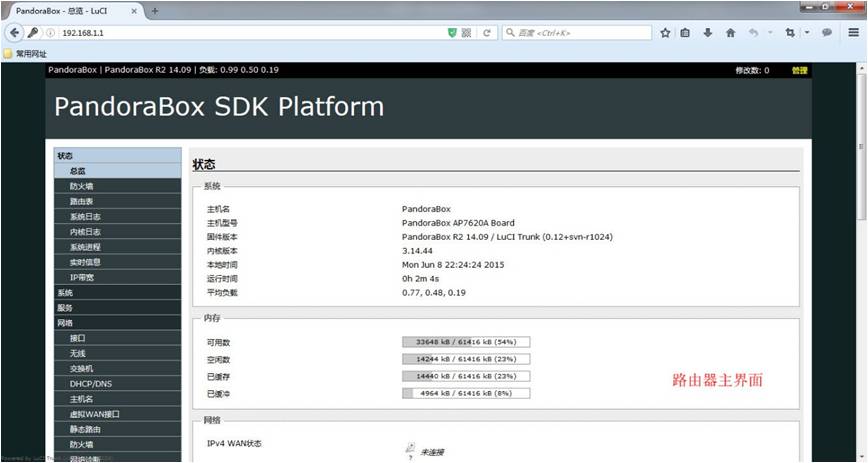
Task: Click load average 0.77, 0.48, 0.19
Action: pyautogui.click(x=433, y=292)
